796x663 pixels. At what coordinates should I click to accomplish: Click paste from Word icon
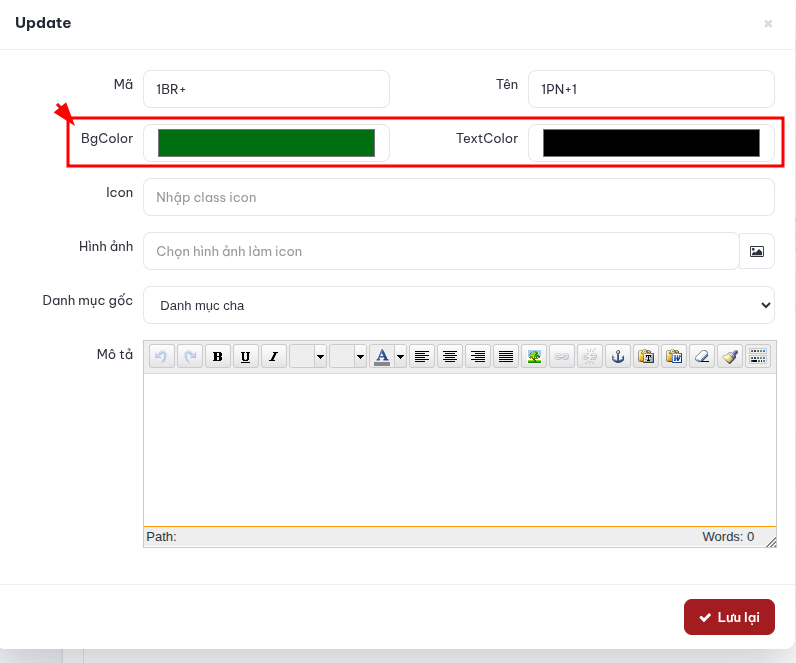click(674, 356)
